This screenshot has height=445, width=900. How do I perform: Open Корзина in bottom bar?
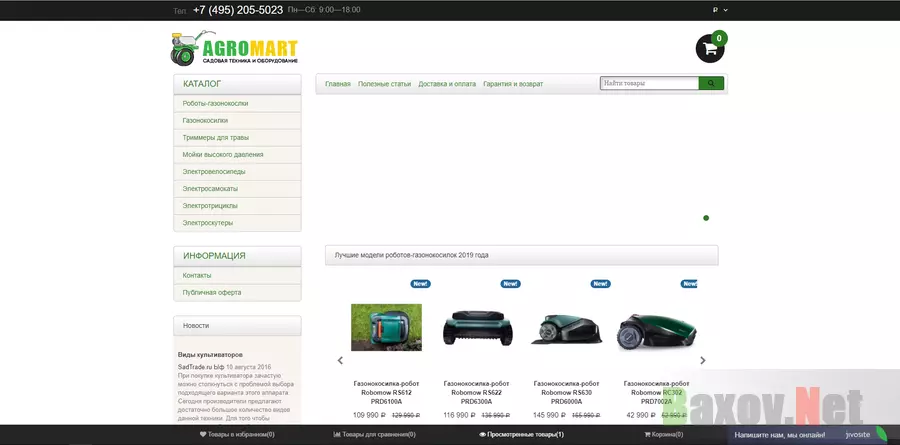point(664,435)
